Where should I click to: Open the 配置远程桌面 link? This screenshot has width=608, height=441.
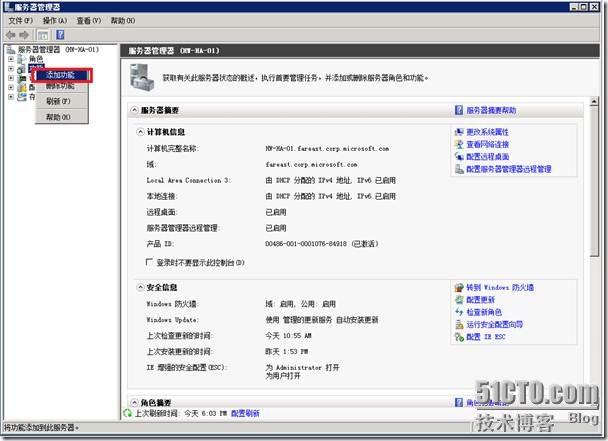487,157
